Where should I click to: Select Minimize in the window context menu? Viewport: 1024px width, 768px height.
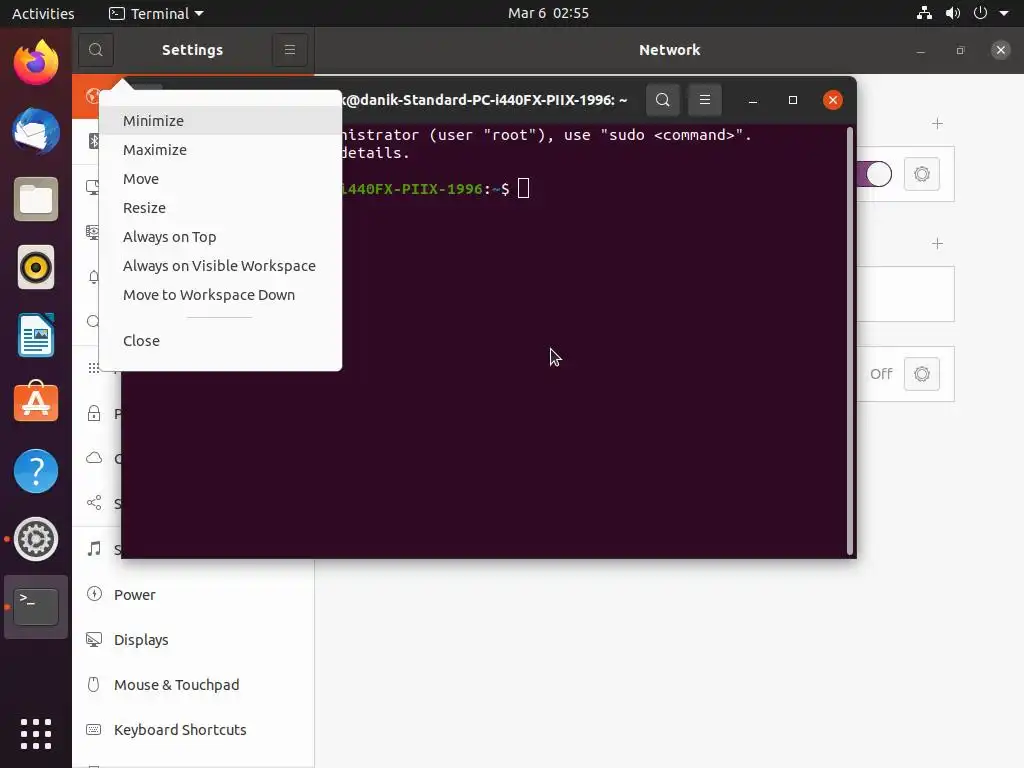coord(220,121)
